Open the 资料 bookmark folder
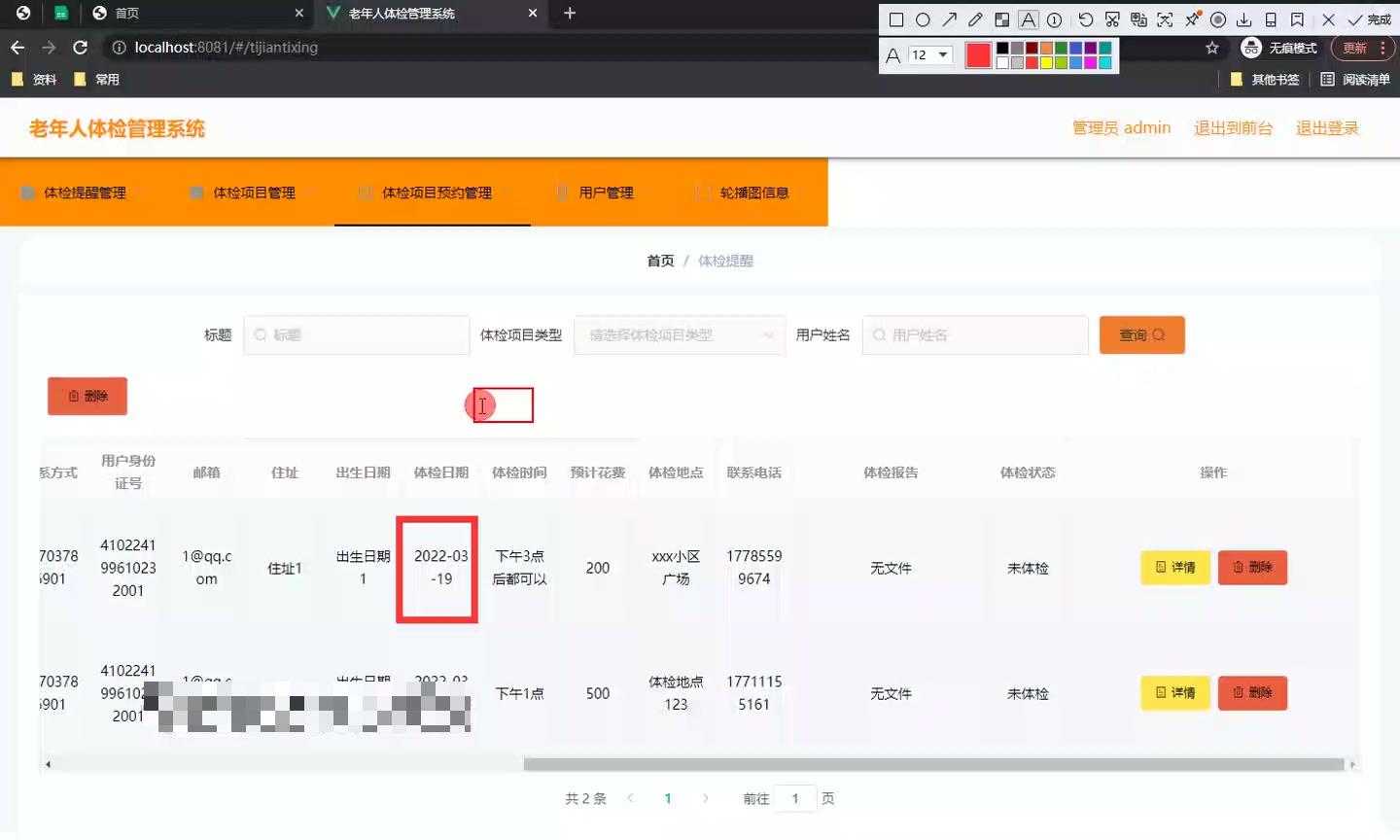The height and width of the screenshot is (840, 1400). (x=34, y=80)
